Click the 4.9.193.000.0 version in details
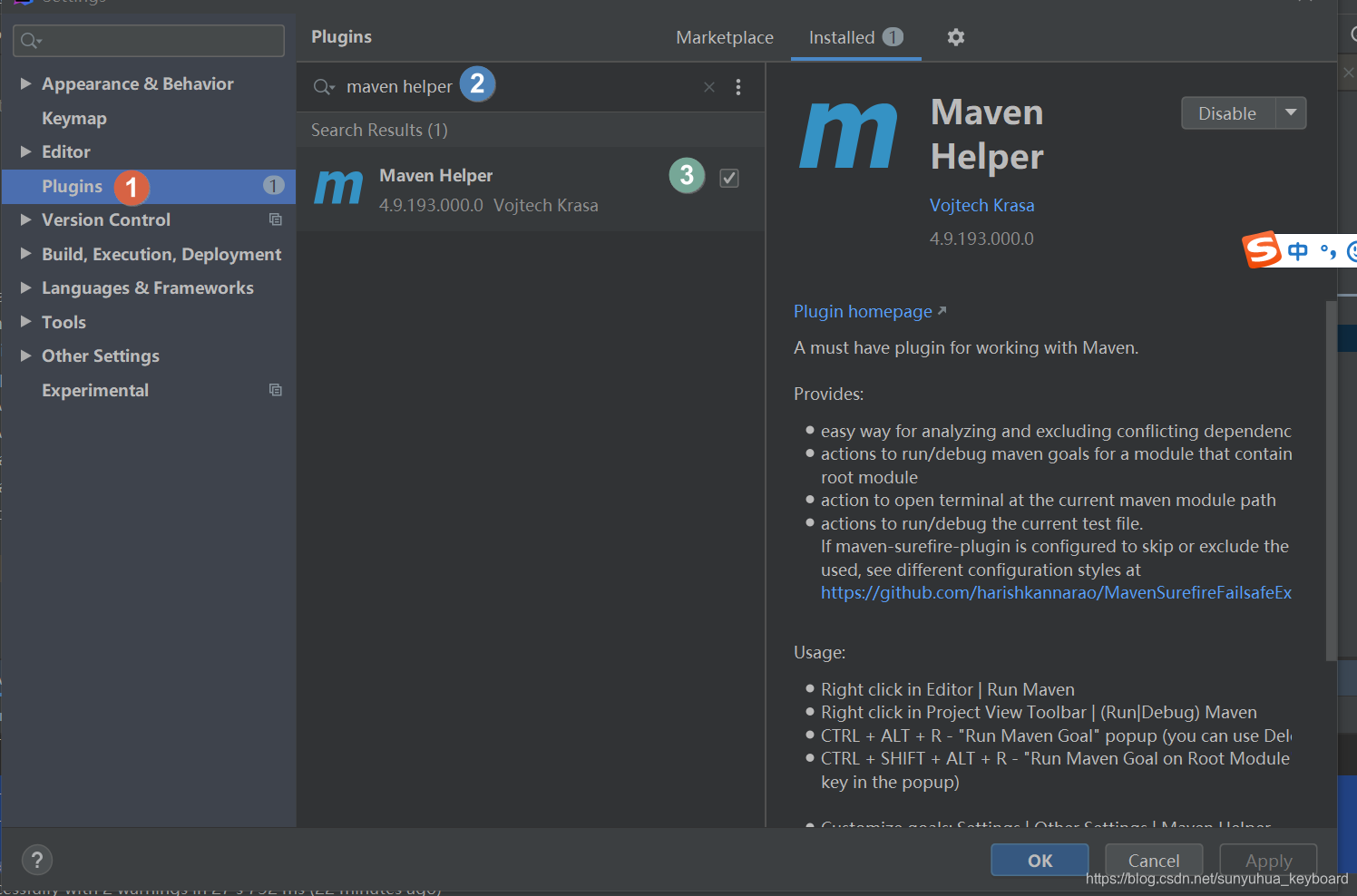Screen dimensions: 1357x896 coord(981,239)
